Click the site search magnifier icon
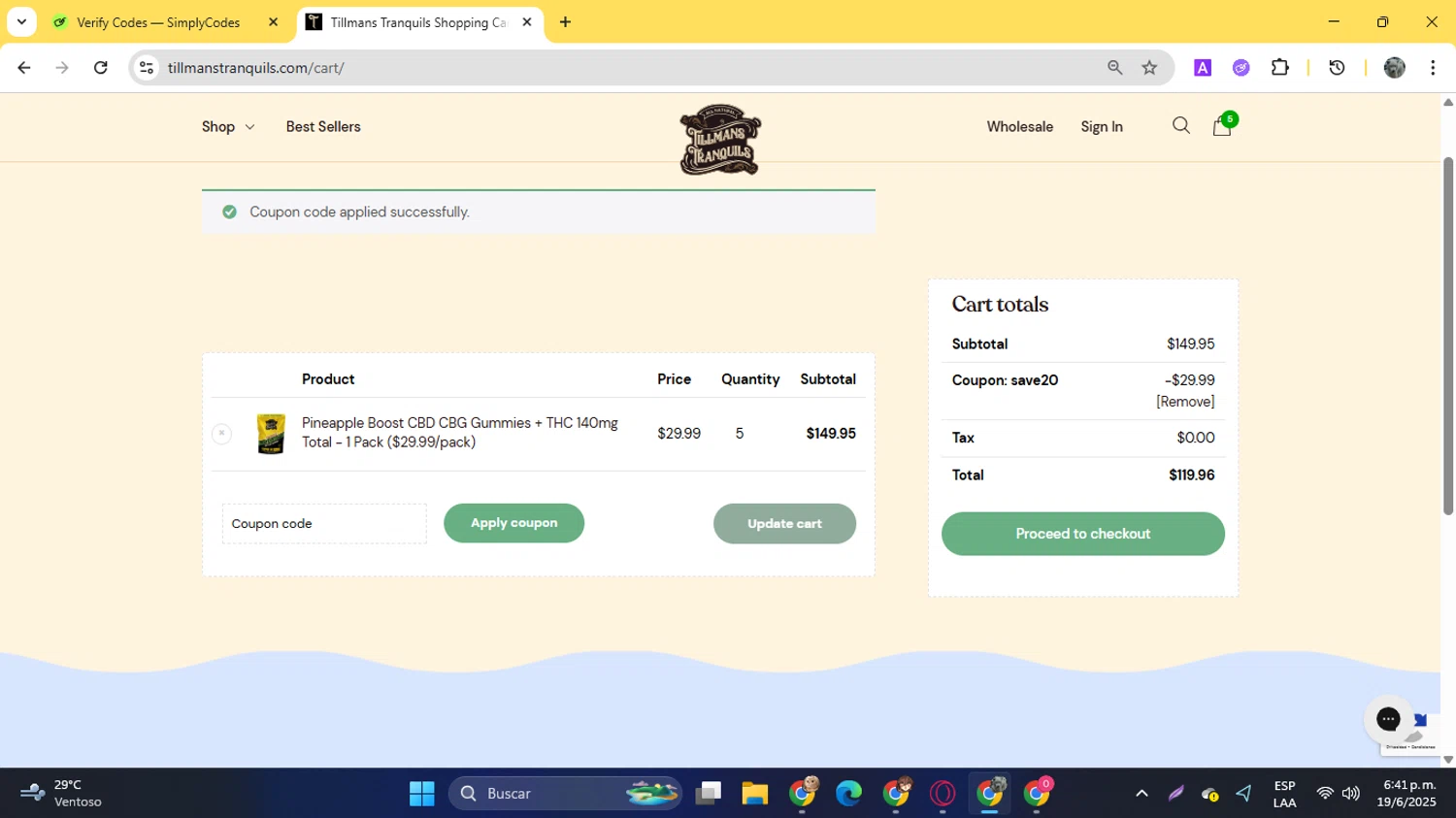1456x818 pixels. coord(1181,126)
